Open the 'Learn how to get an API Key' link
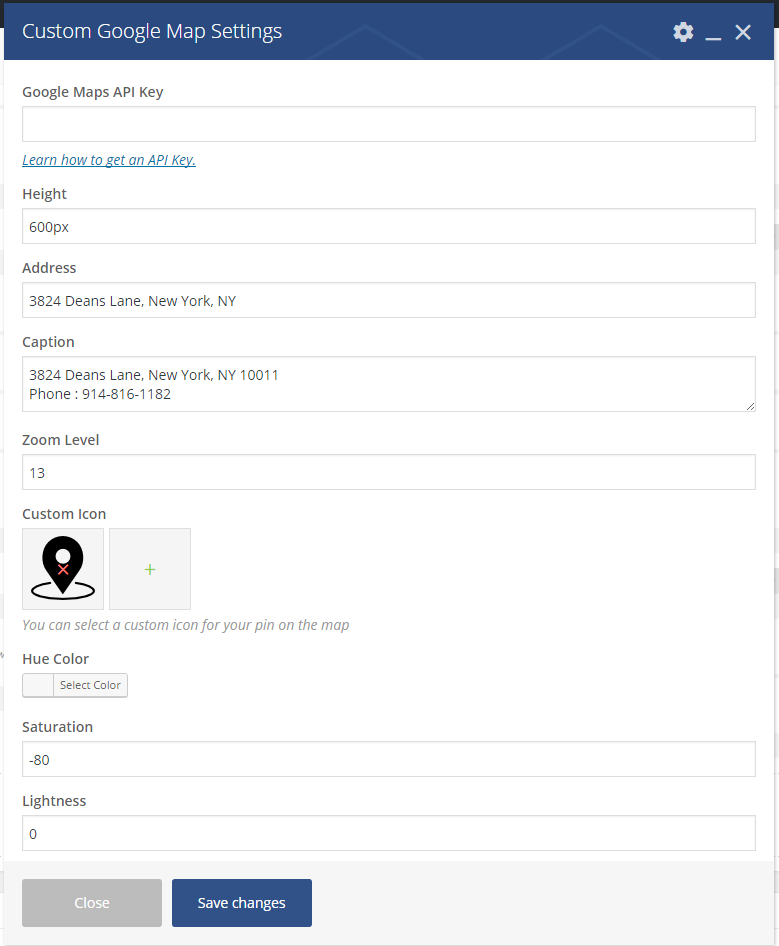779x946 pixels. click(109, 160)
